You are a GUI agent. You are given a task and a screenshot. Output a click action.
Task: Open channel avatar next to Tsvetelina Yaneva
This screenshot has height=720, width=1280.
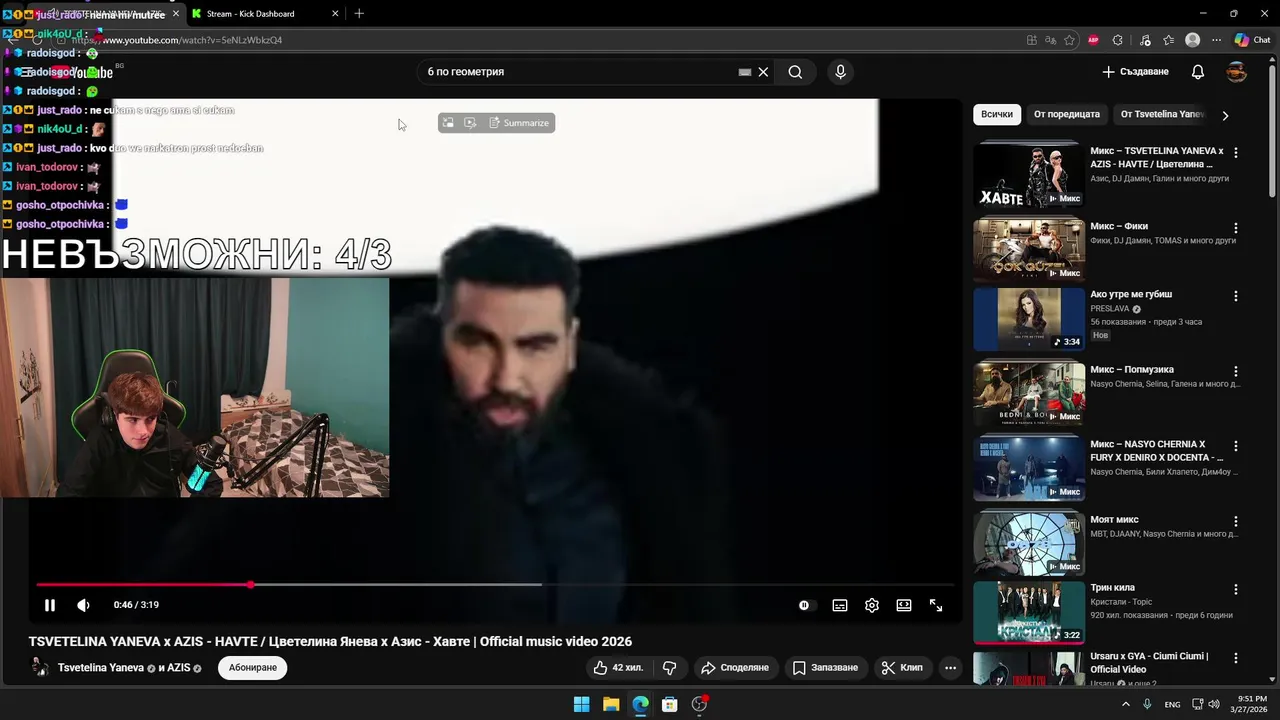tap(40, 667)
